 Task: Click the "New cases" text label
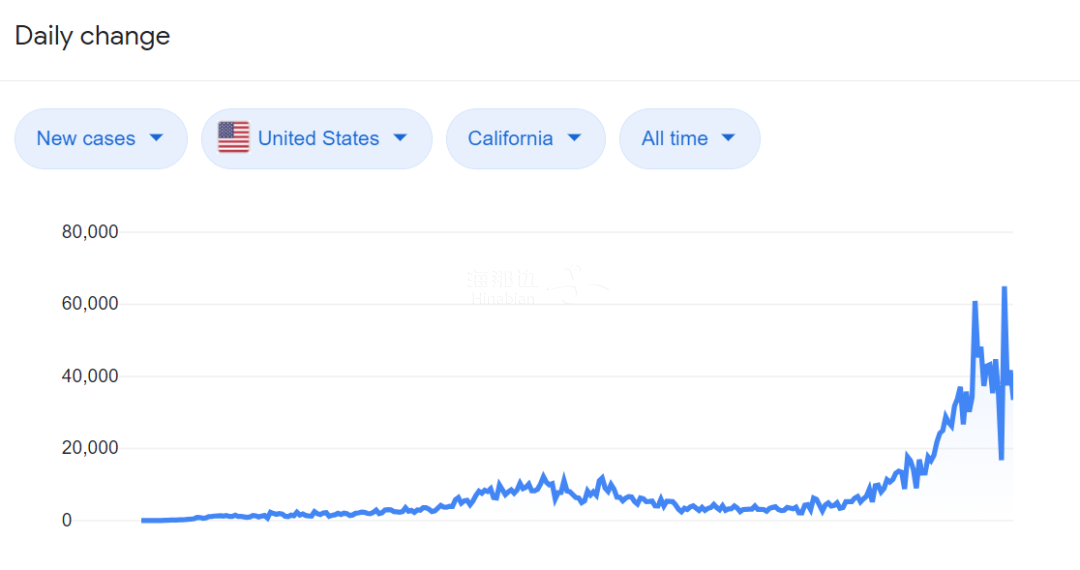86,138
